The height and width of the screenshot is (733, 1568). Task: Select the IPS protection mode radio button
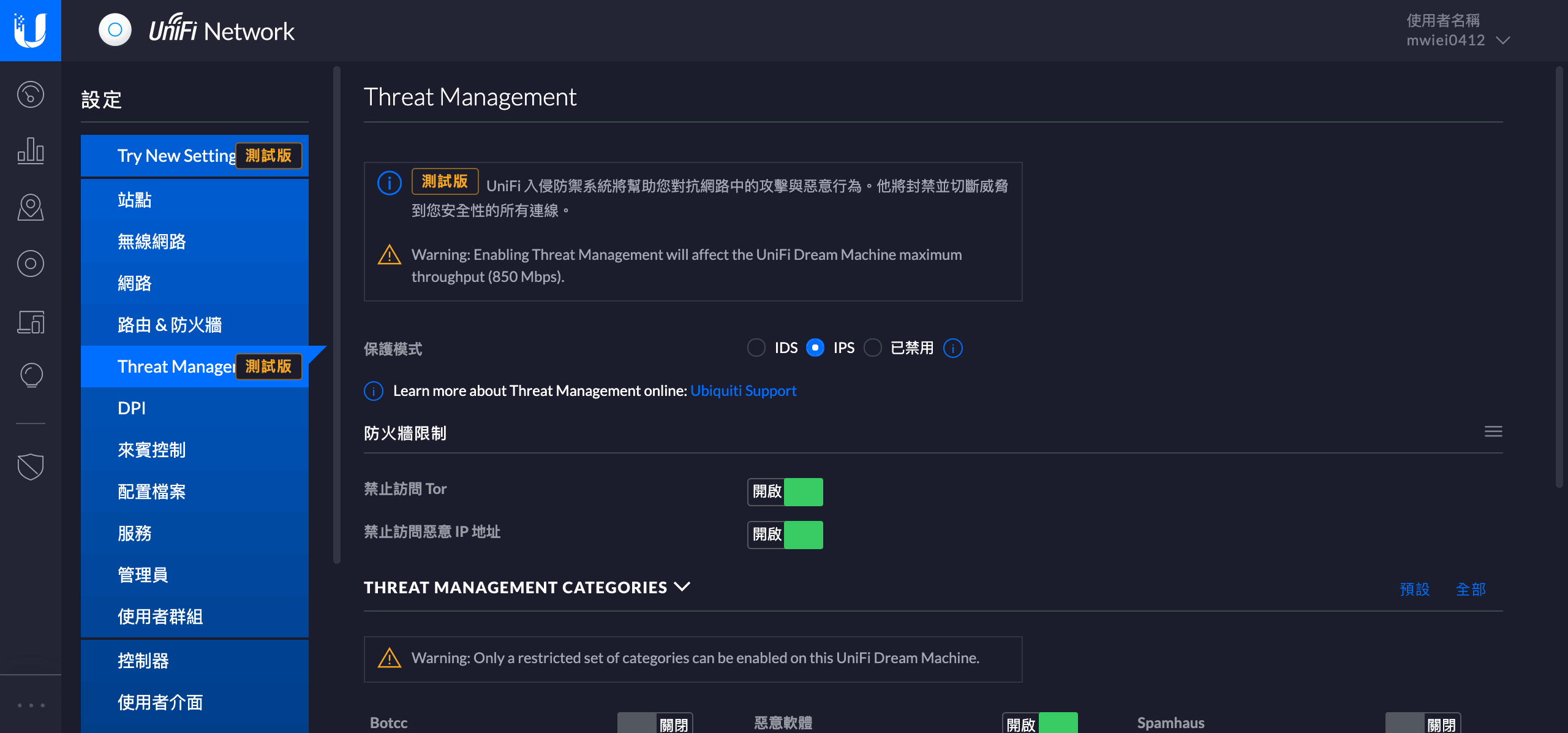pos(815,348)
